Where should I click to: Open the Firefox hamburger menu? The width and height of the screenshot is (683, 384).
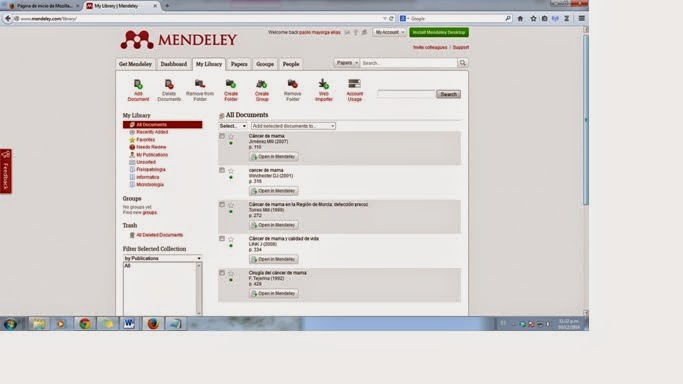click(582, 19)
